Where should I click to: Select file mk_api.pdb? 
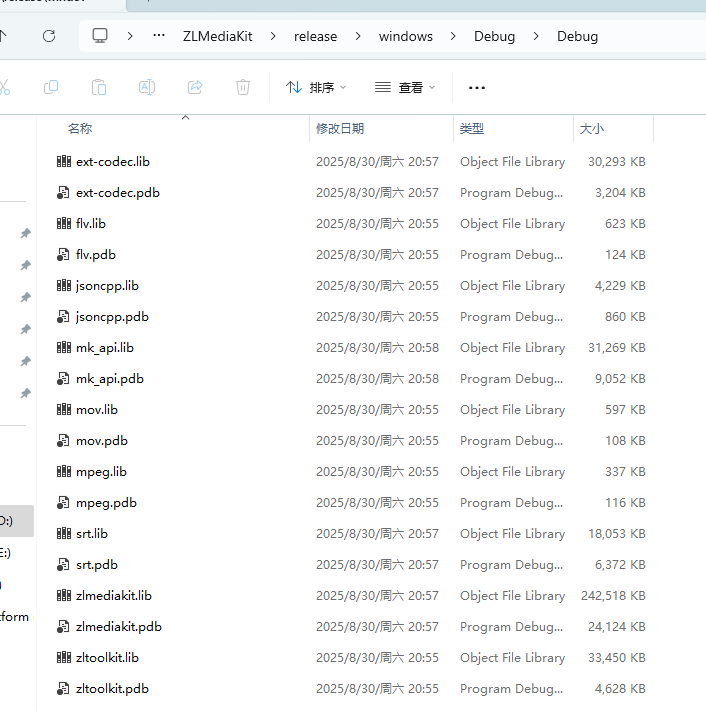(x=110, y=379)
